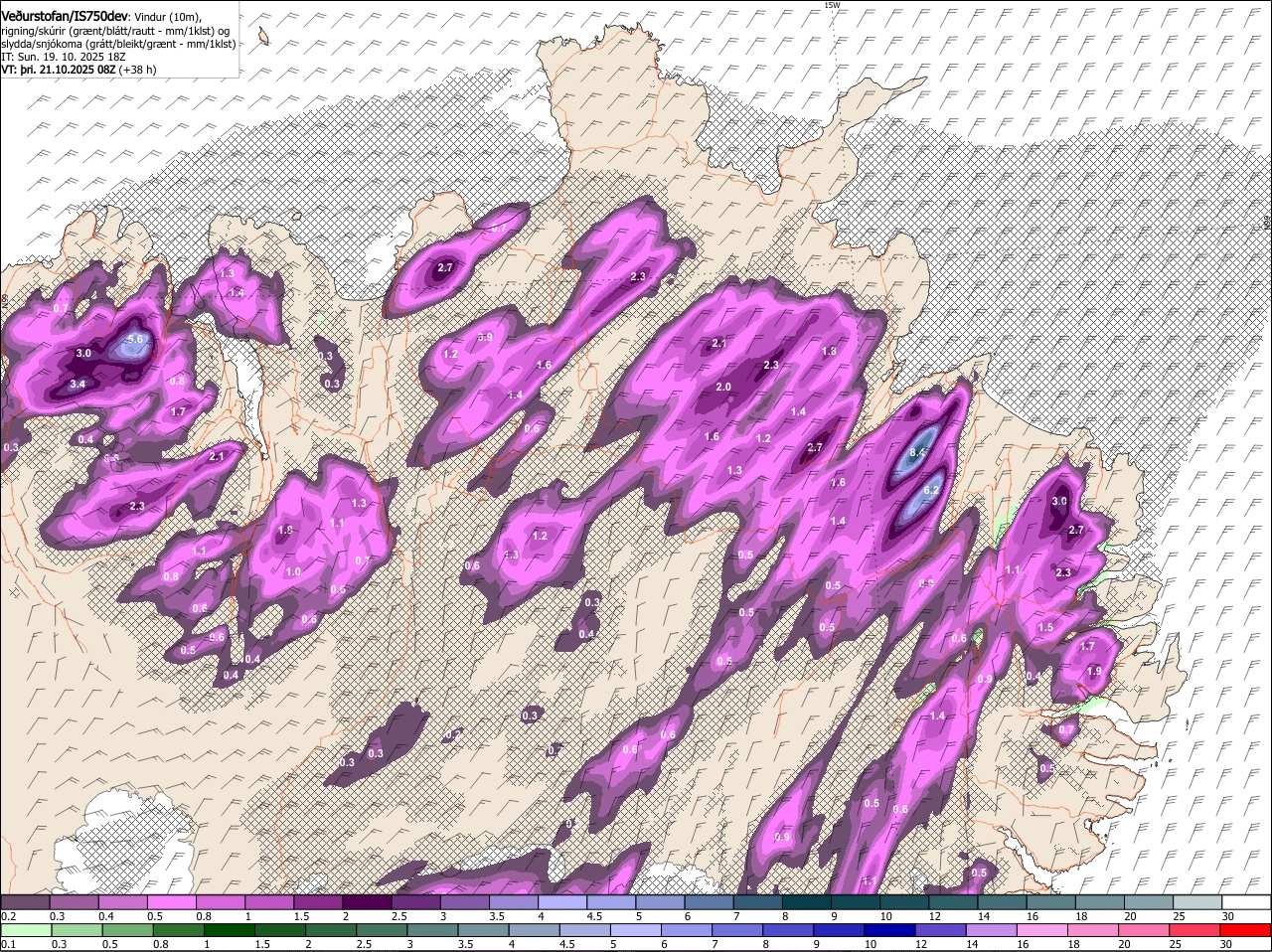Click the 2.0 precipitation value on the map
Screen dimensions: 1272x952
[x=723, y=388]
